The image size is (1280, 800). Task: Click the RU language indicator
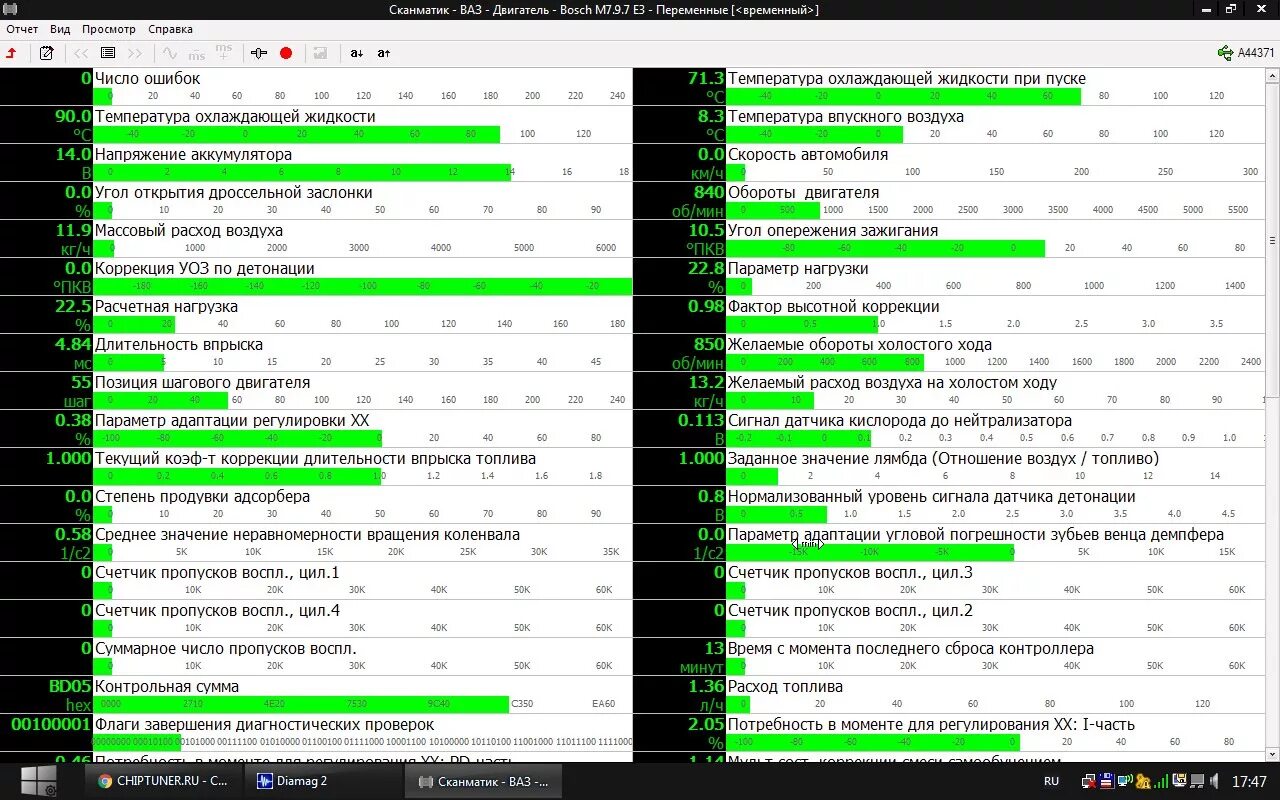pyautogui.click(x=1052, y=781)
